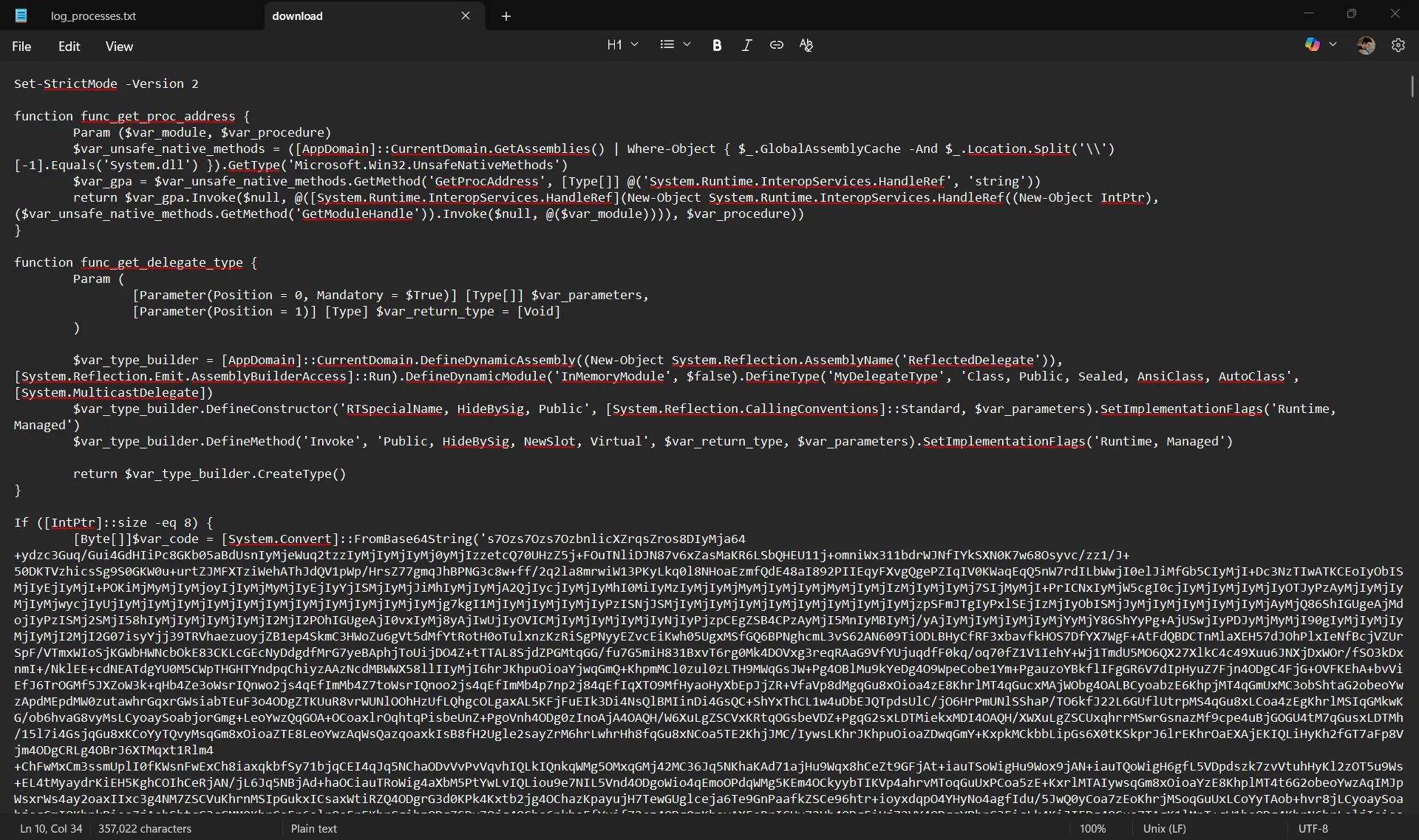Clear formatting with the Ab eraser icon
Image resolution: width=1419 pixels, height=840 pixels.
[x=806, y=45]
